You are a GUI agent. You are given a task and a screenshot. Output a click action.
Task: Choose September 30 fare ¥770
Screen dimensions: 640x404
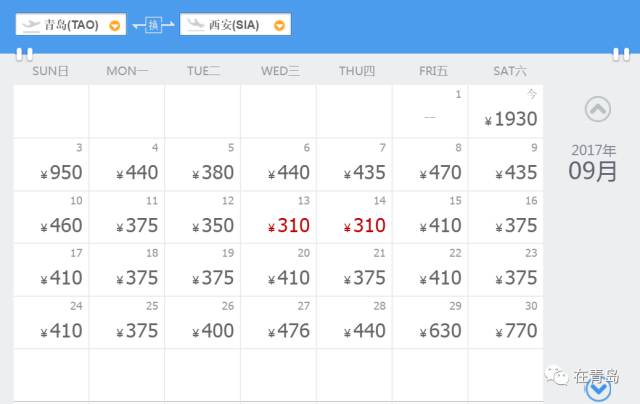click(505, 322)
